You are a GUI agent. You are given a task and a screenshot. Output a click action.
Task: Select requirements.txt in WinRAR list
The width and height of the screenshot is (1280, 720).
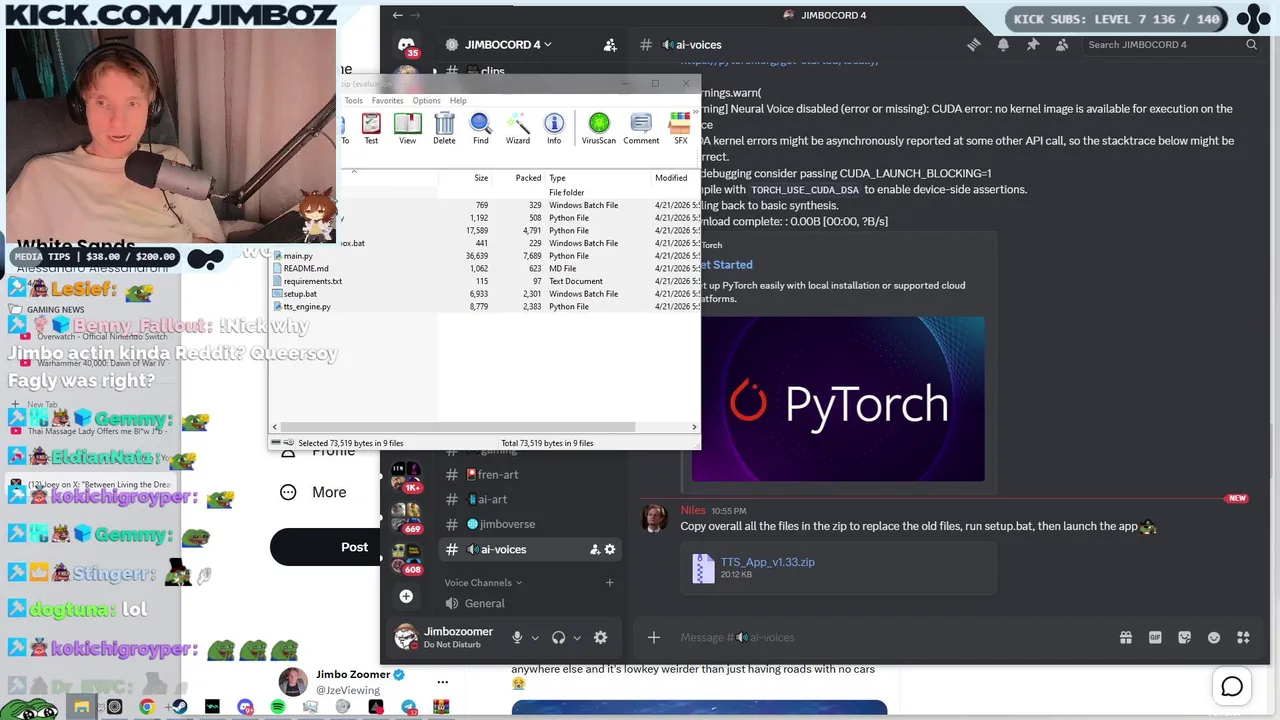(313, 281)
